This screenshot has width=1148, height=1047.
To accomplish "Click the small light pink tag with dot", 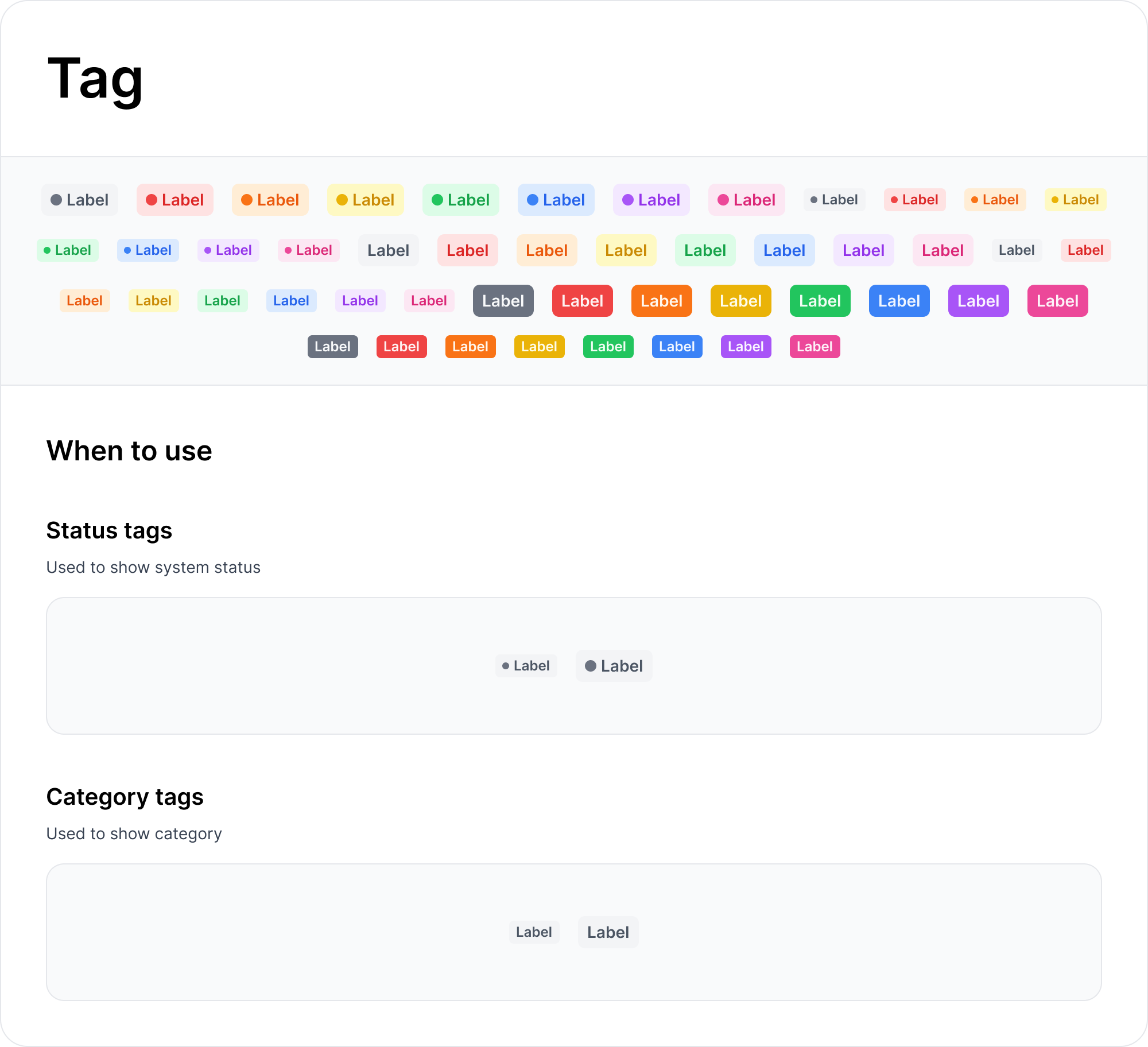I will (x=309, y=250).
